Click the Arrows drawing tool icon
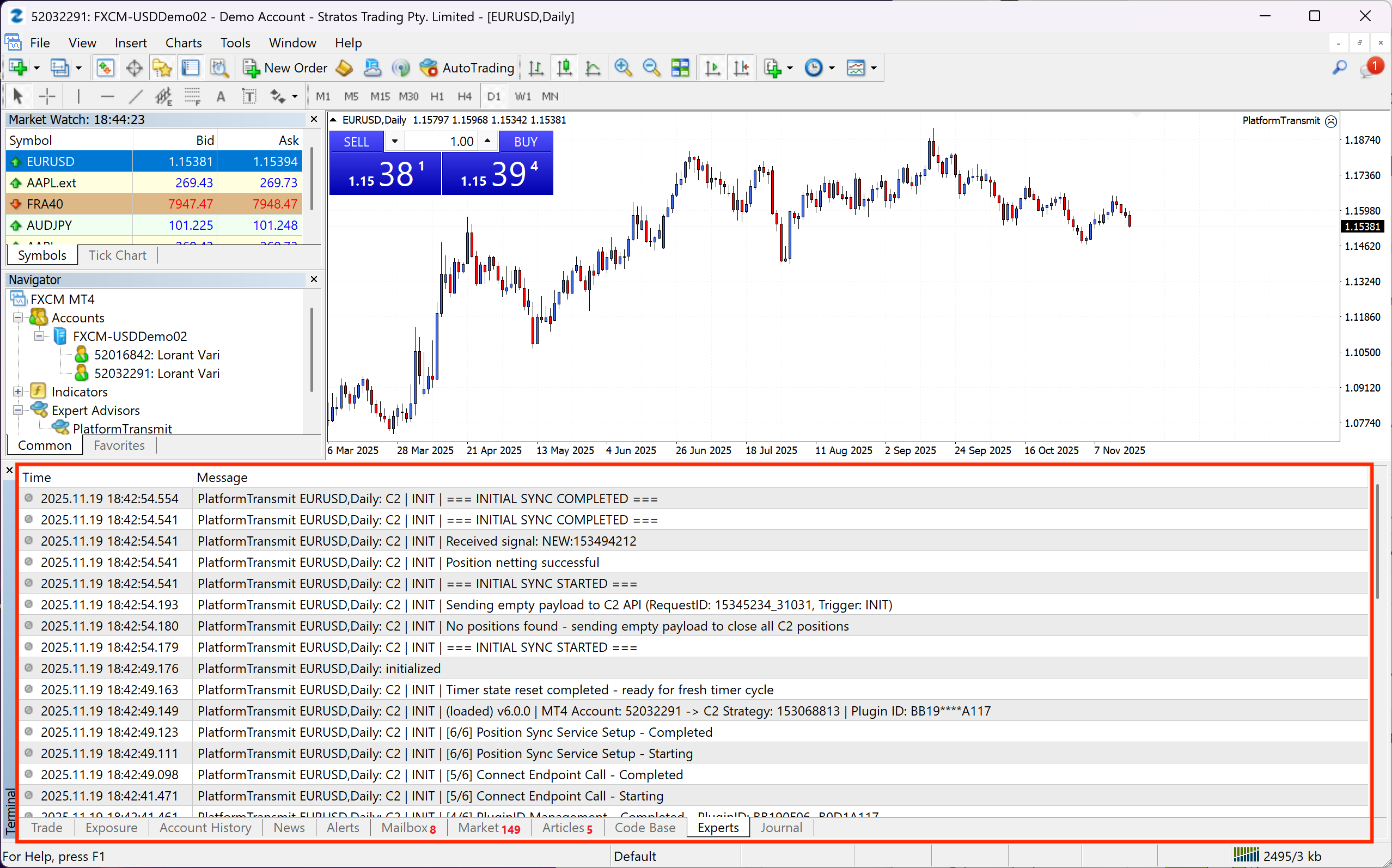1392x868 pixels. pyautogui.click(x=278, y=96)
